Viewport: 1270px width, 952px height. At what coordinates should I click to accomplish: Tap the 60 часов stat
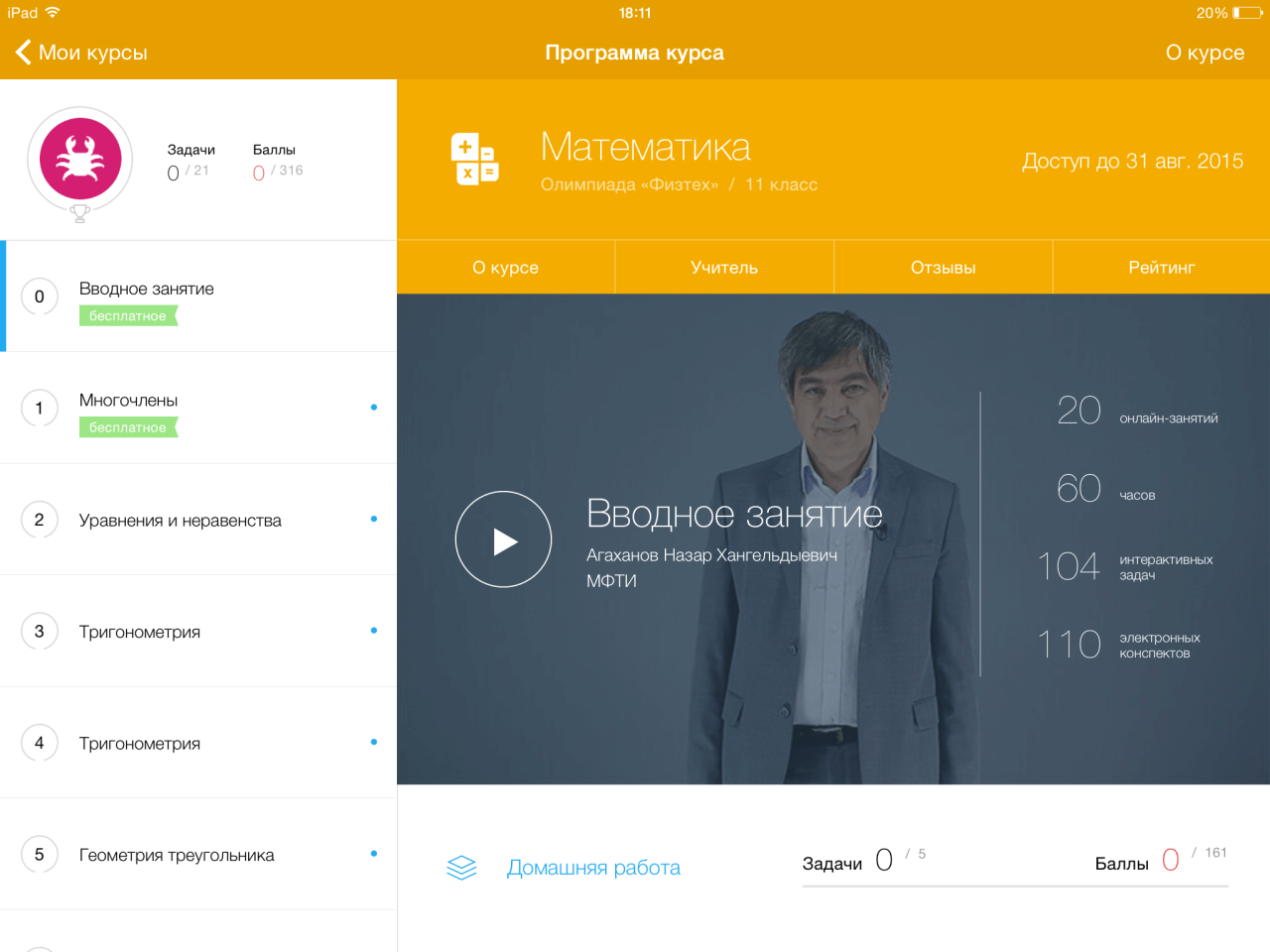click(x=1106, y=489)
